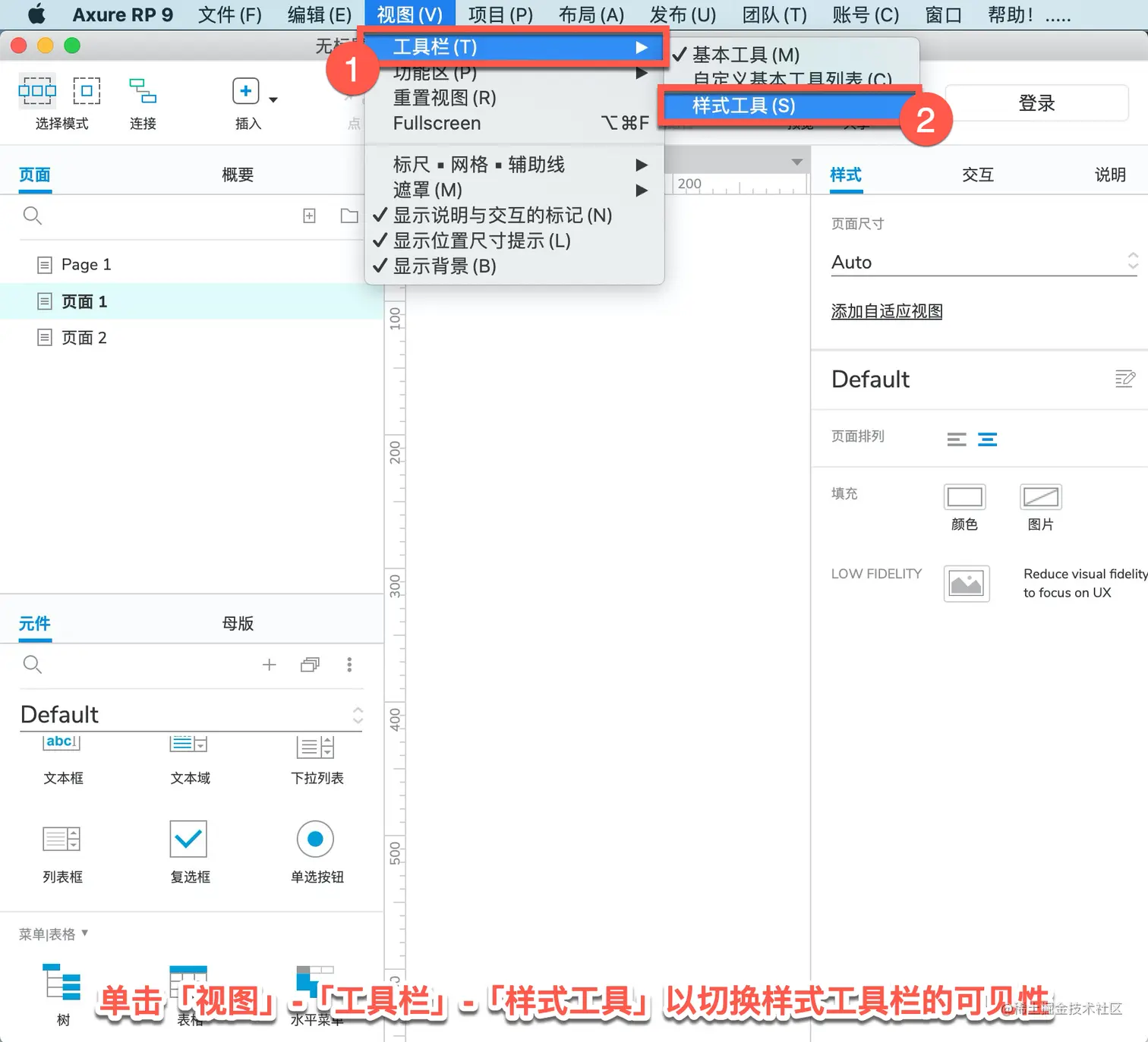The width and height of the screenshot is (1148, 1042).
Task: Select the 文本域 widget
Action: [x=190, y=759]
